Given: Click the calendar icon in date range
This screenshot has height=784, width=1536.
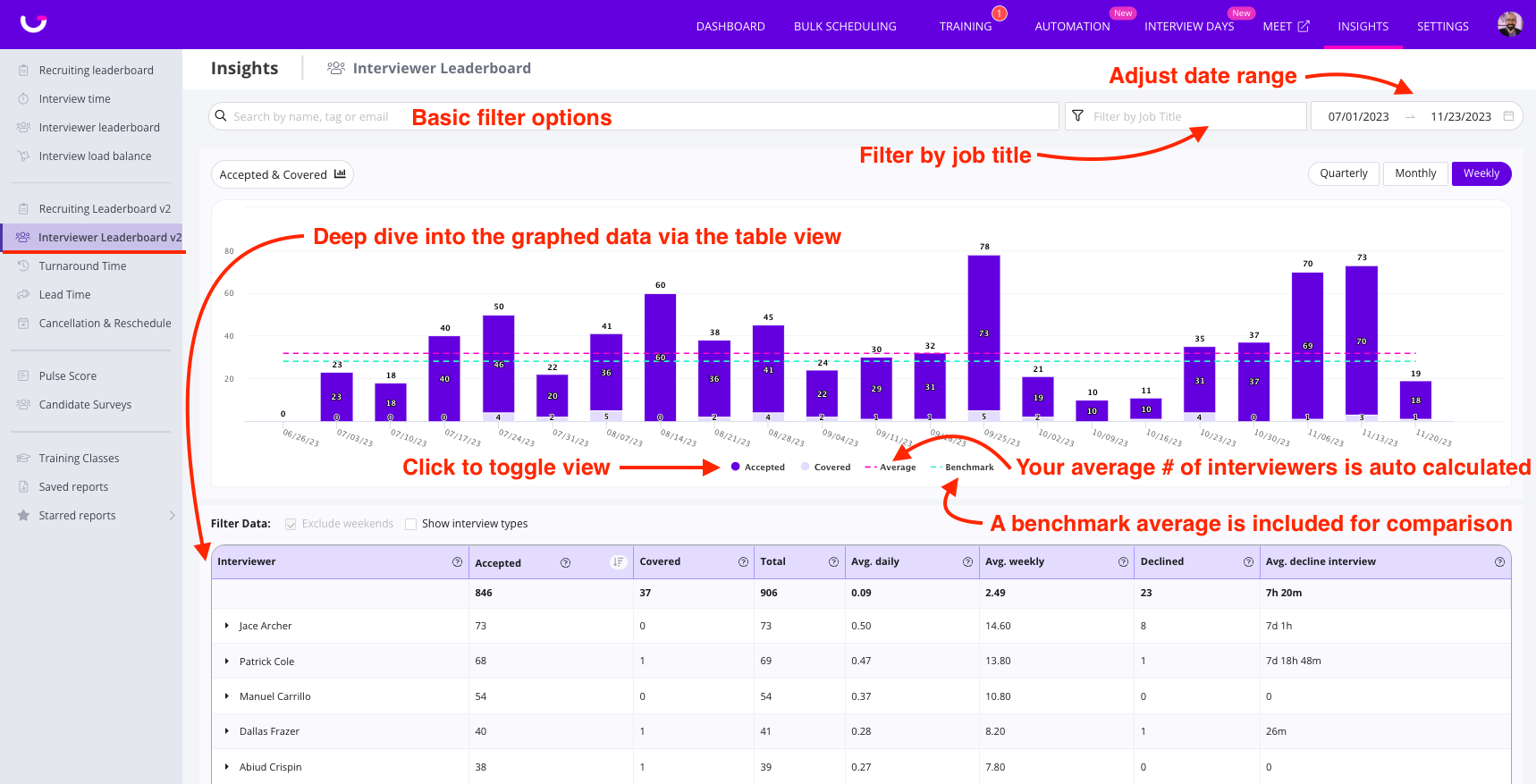Looking at the screenshot, I should tap(1509, 116).
